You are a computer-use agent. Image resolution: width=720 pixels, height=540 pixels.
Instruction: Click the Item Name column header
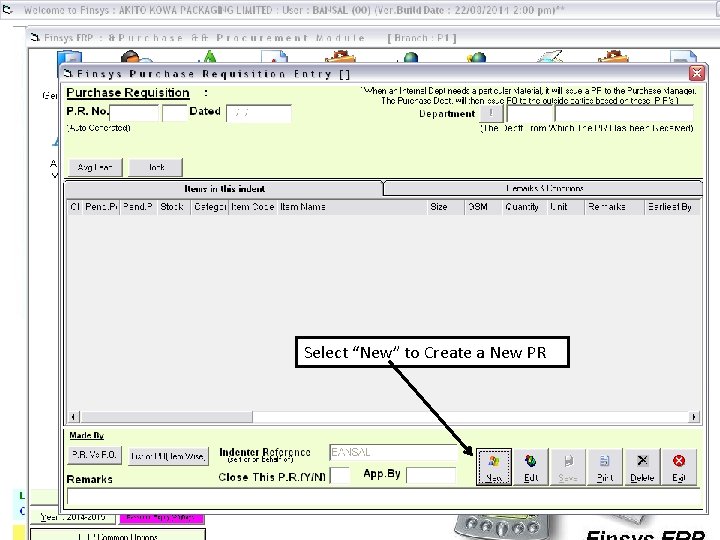click(352, 207)
